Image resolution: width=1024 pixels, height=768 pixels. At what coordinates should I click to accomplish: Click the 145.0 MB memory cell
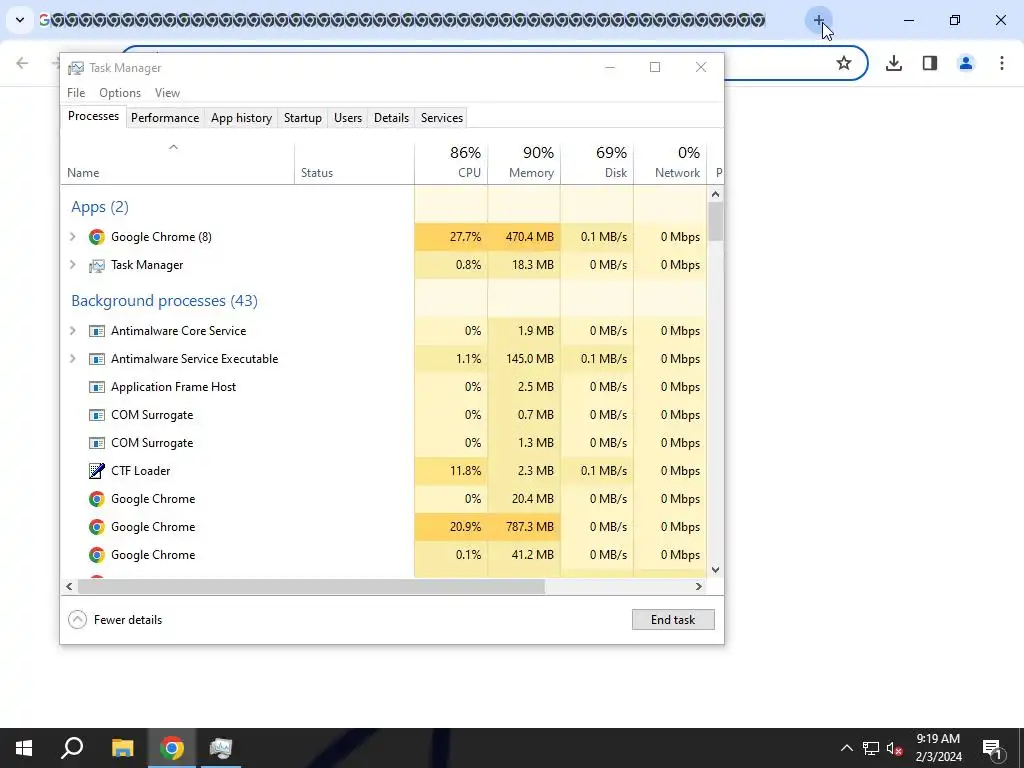pyautogui.click(x=524, y=359)
